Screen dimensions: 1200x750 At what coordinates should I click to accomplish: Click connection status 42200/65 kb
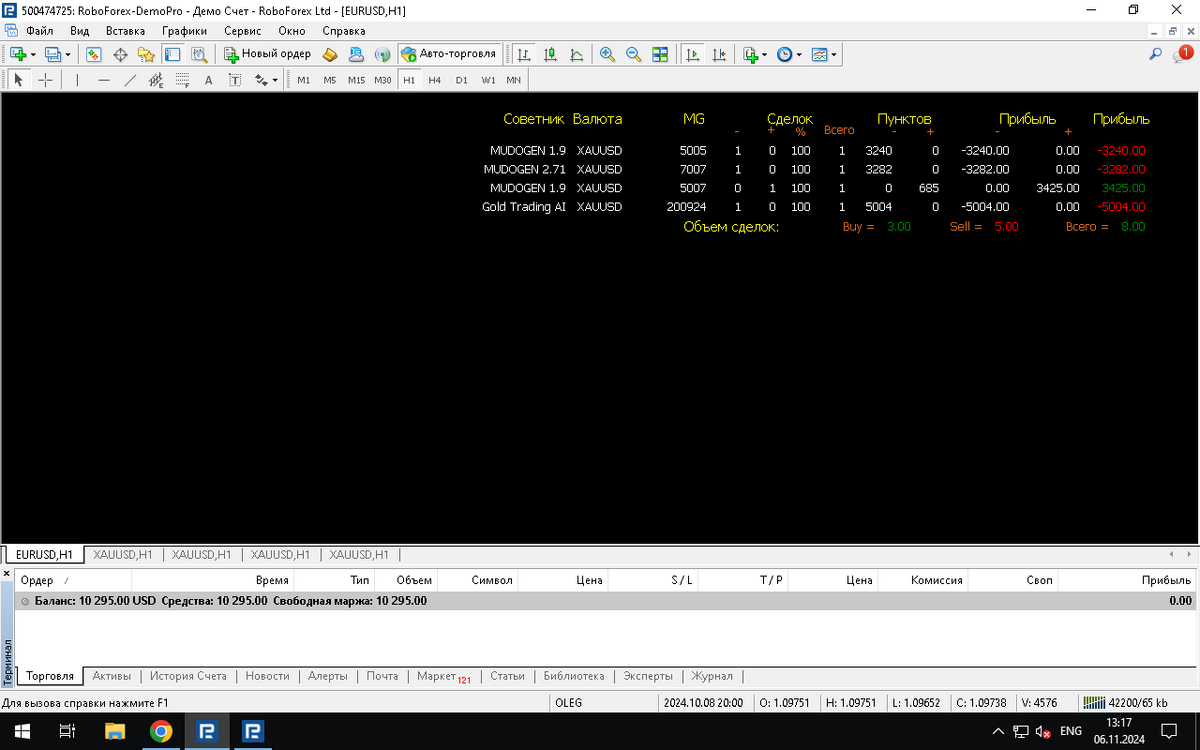click(1127, 703)
